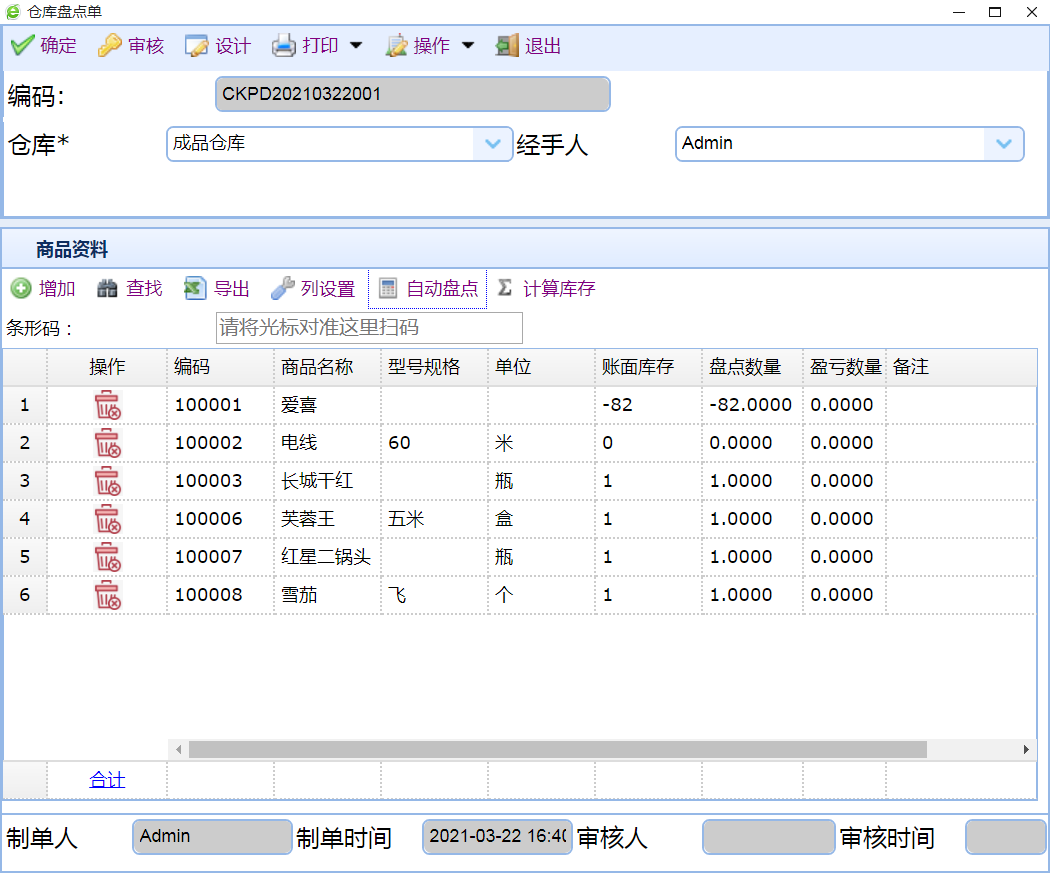Screen dimensions: 1050x878
Task: Remove the 芙蓉王 row via trash icon
Action: (107, 519)
